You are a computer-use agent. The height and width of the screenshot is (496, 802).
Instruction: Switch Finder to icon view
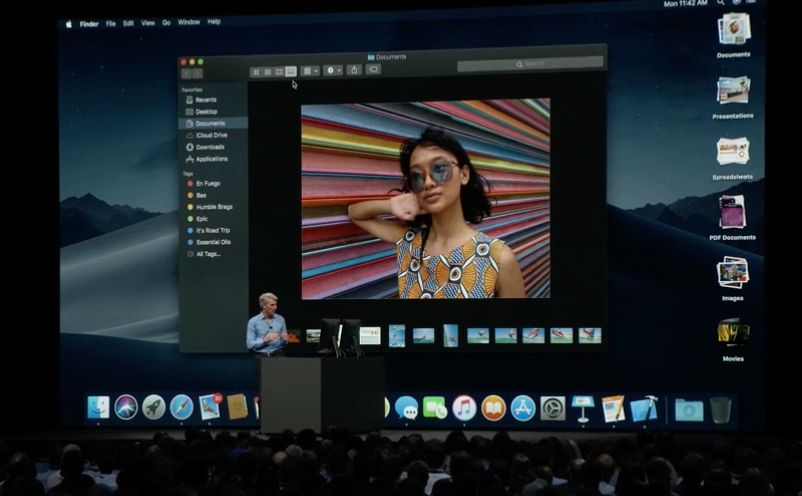(256, 72)
